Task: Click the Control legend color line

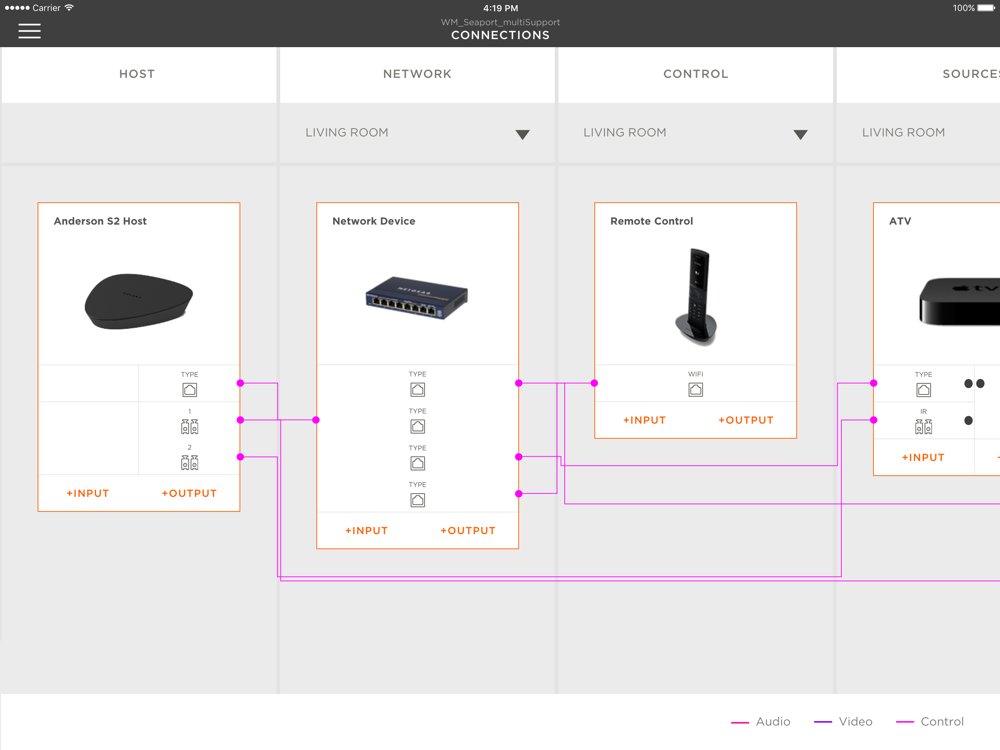Action: (905, 722)
